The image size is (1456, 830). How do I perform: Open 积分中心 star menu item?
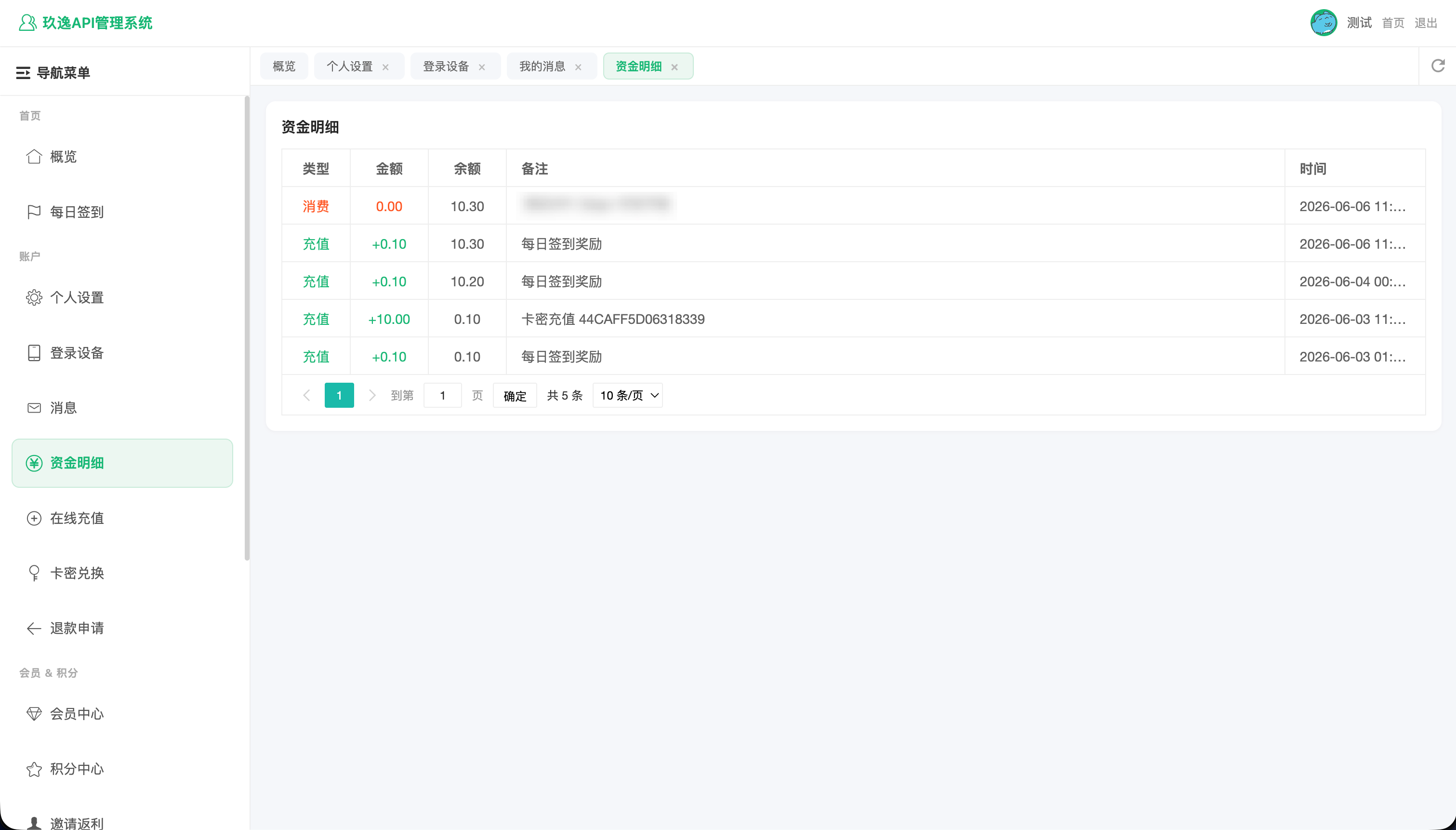(122, 769)
